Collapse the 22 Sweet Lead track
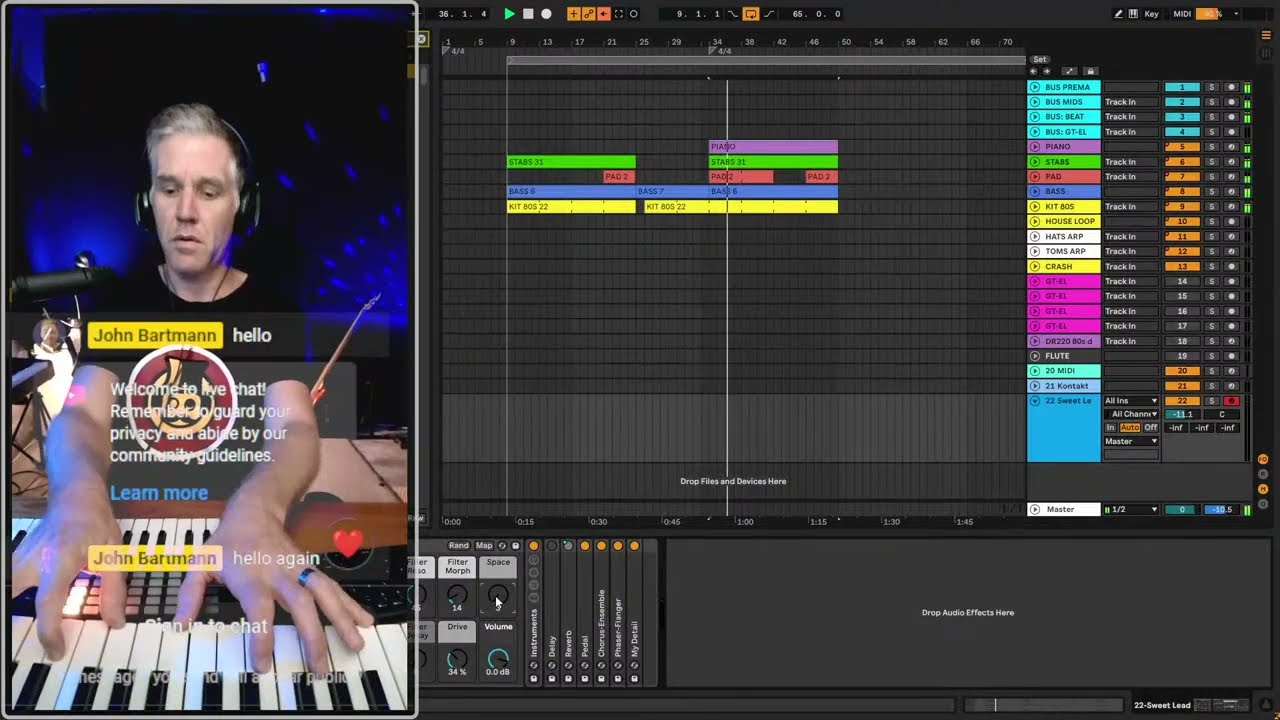Screen dimensions: 1280x720 (1035, 401)
